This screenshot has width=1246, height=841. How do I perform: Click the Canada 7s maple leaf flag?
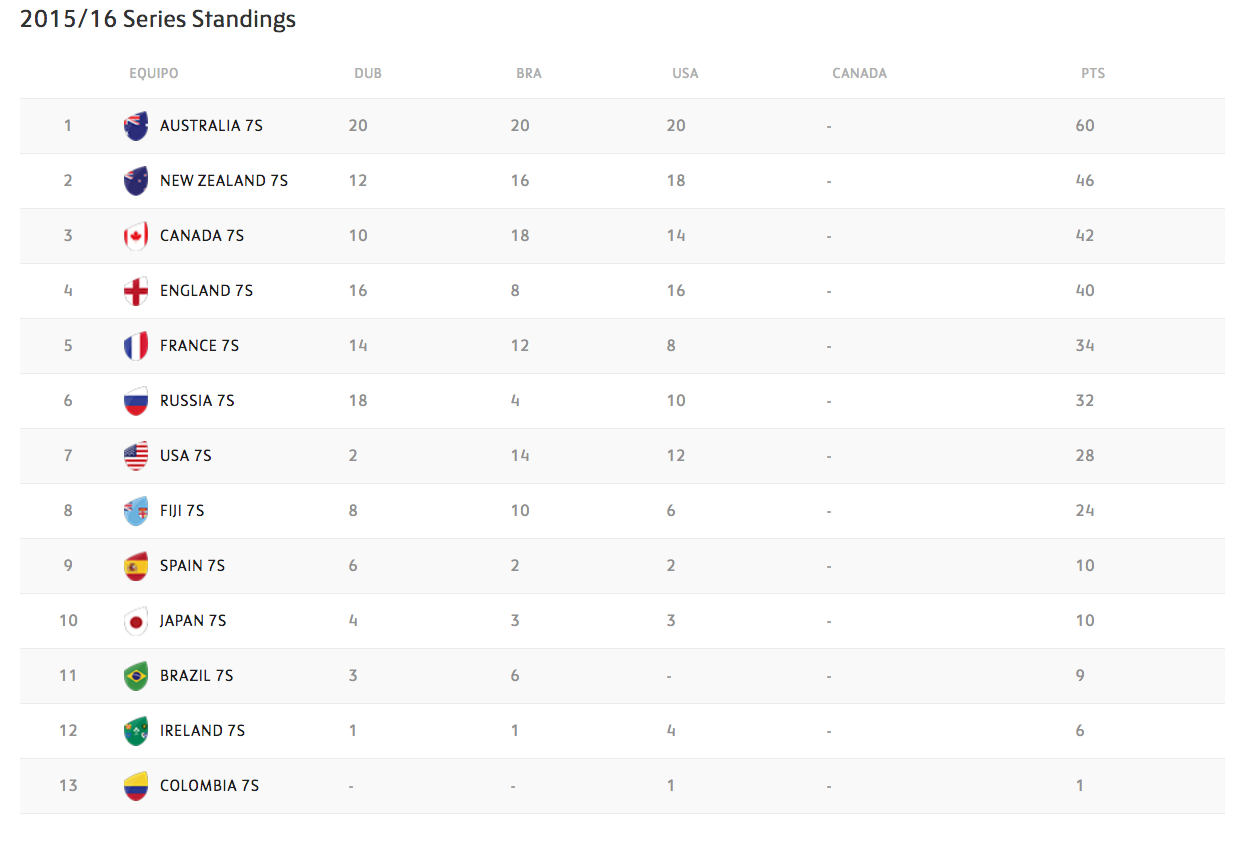pyautogui.click(x=136, y=236)
